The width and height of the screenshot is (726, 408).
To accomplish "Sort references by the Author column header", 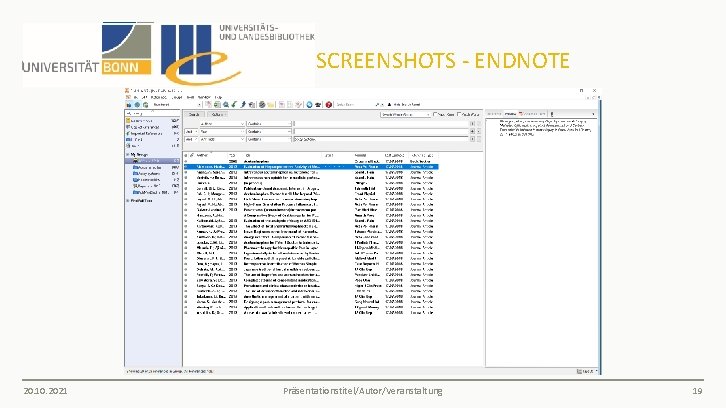I will pos(211,155).
